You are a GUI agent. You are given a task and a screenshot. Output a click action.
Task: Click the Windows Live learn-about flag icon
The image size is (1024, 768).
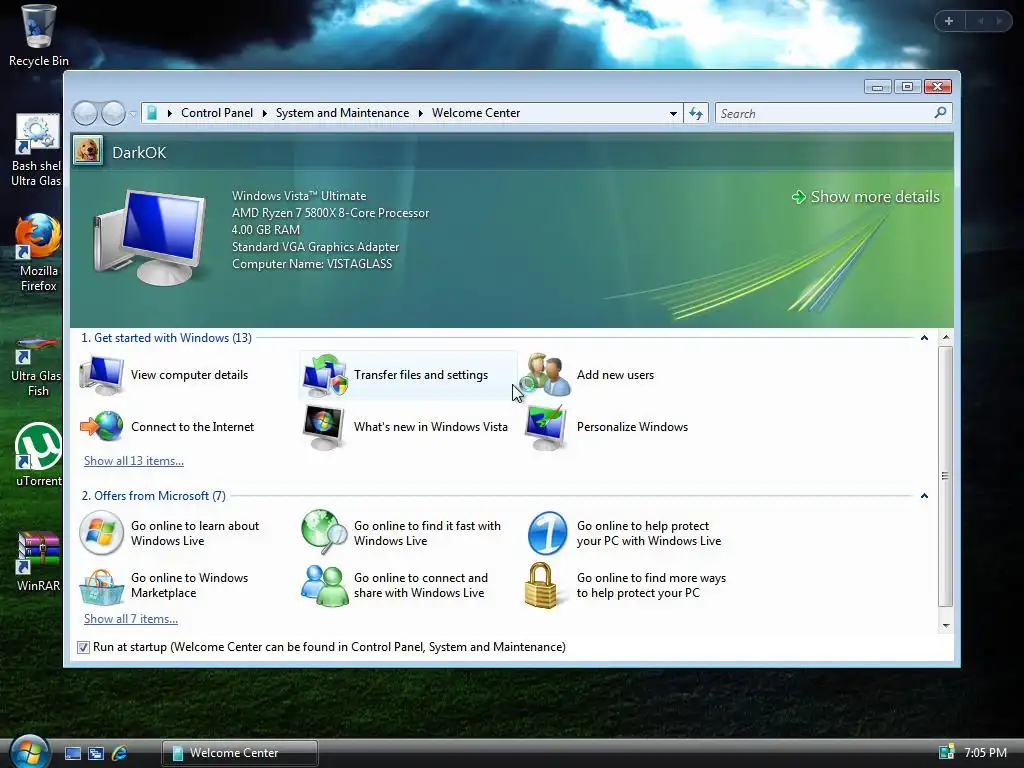(101, 533)
